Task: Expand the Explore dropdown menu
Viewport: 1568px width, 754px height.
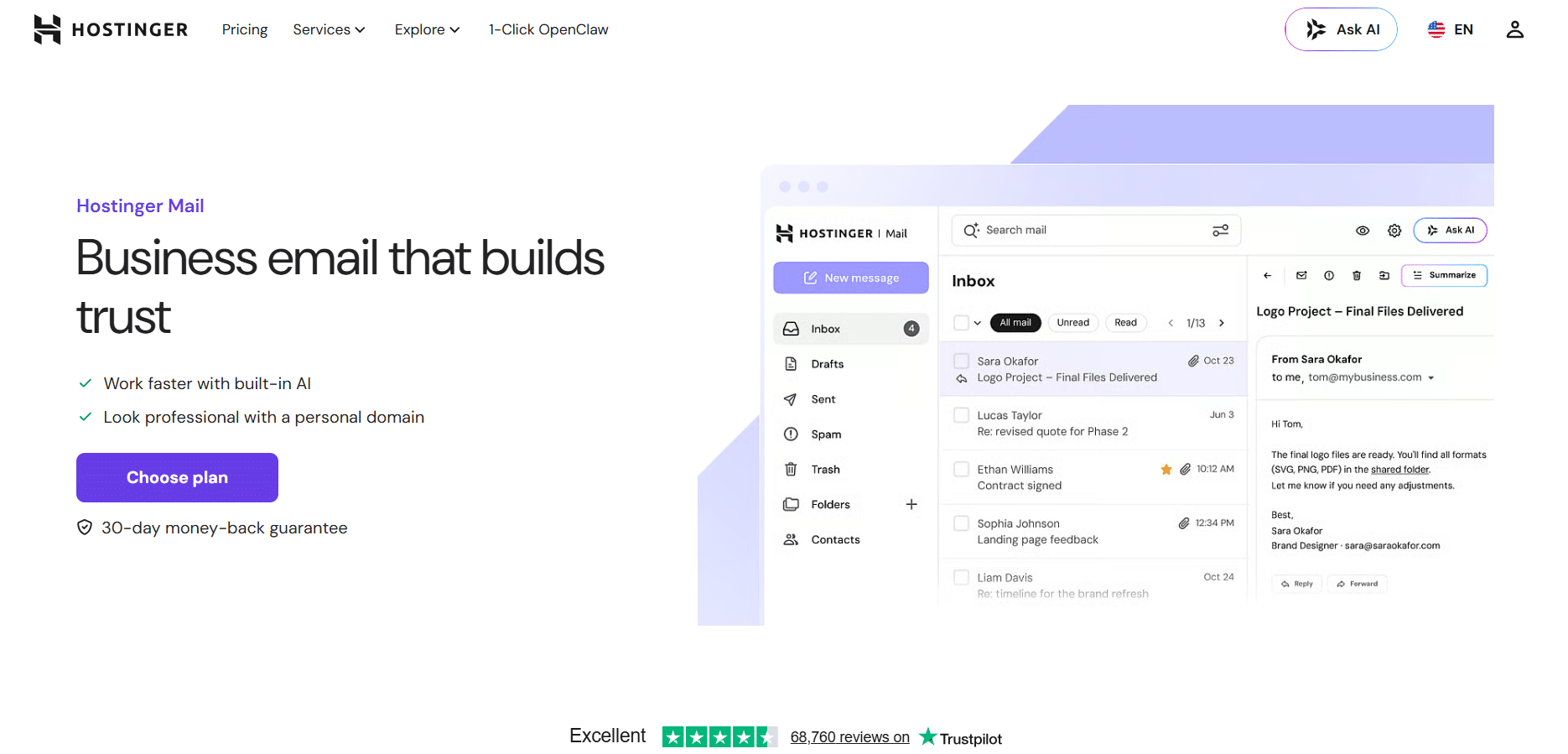Action: (427, 29)
